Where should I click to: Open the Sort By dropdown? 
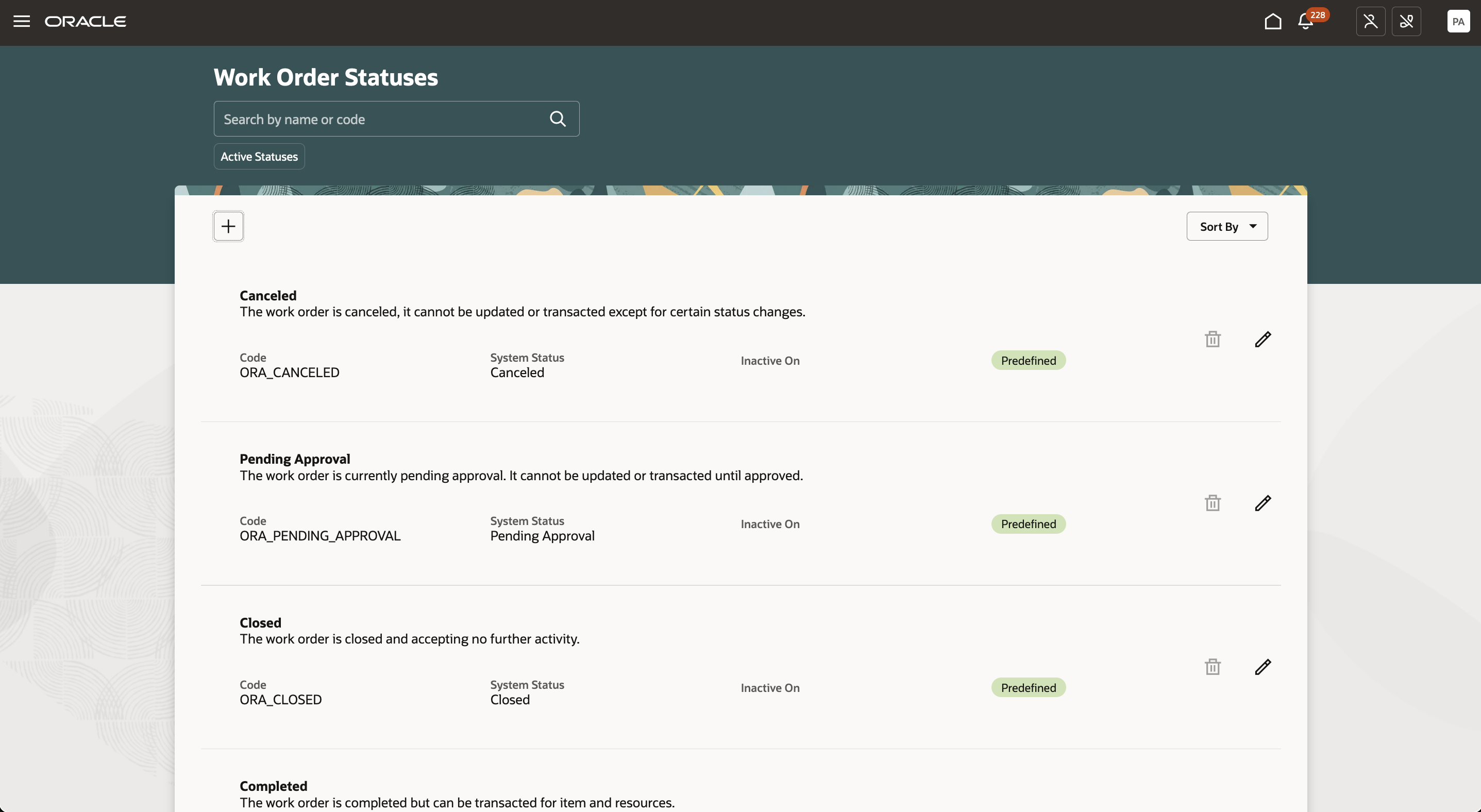[1227, 226]
